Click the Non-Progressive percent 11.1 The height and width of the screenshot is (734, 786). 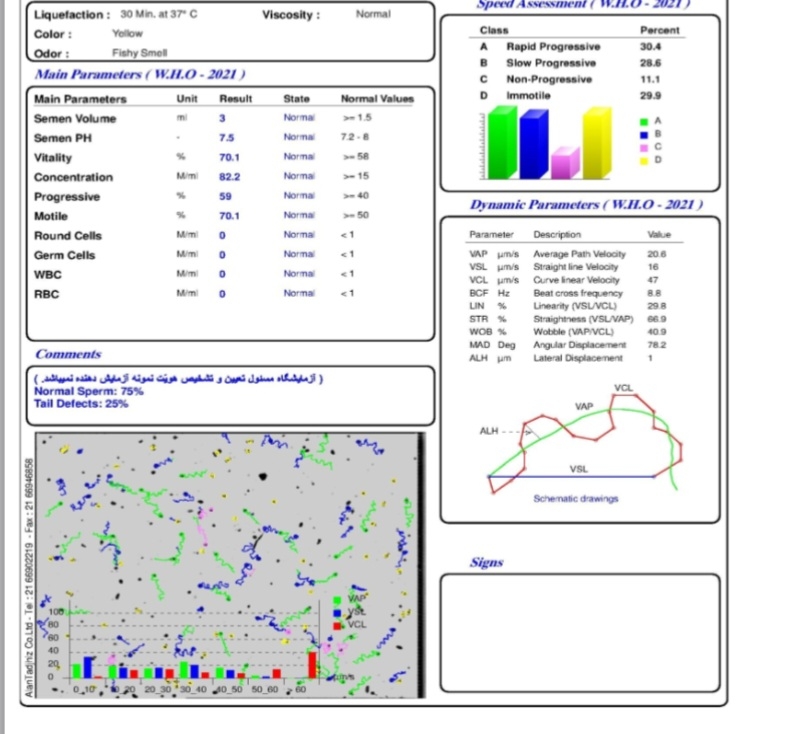coord(650,79)
